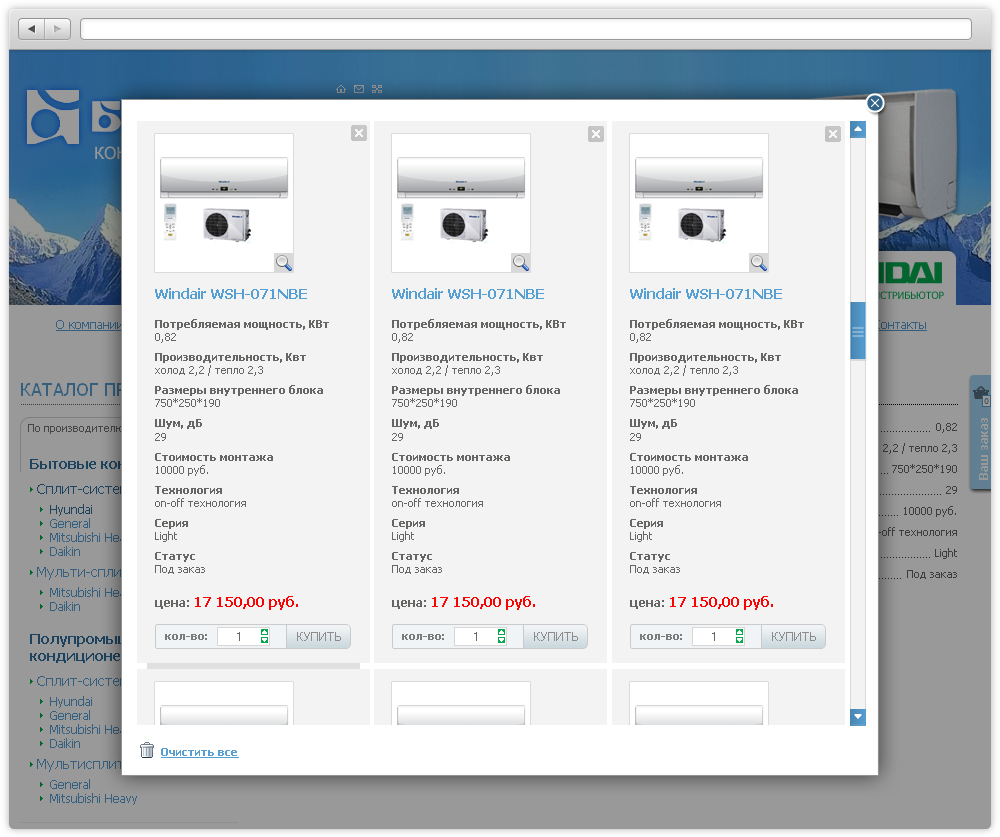The width and height of the screenshot is (1000, 837).
Task: Open the Mitsubishi Heavy catalog link
Action: pyautogui.click(x=93, y=799)
